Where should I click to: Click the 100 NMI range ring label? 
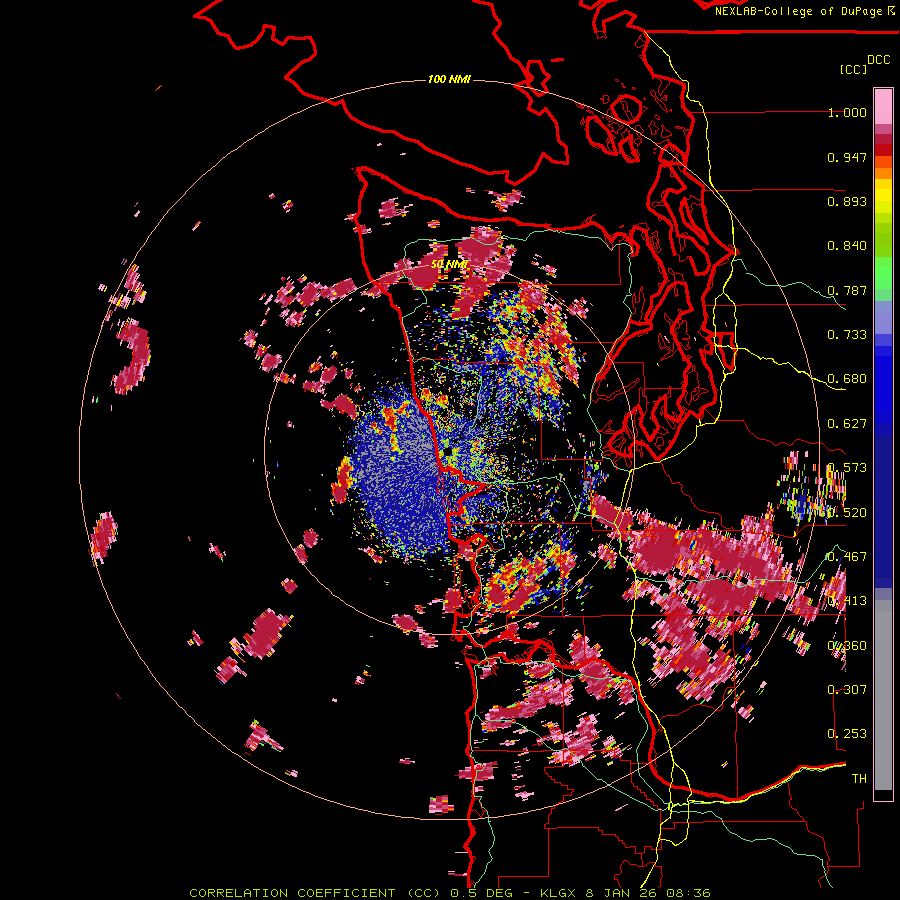tap(449, 79)
